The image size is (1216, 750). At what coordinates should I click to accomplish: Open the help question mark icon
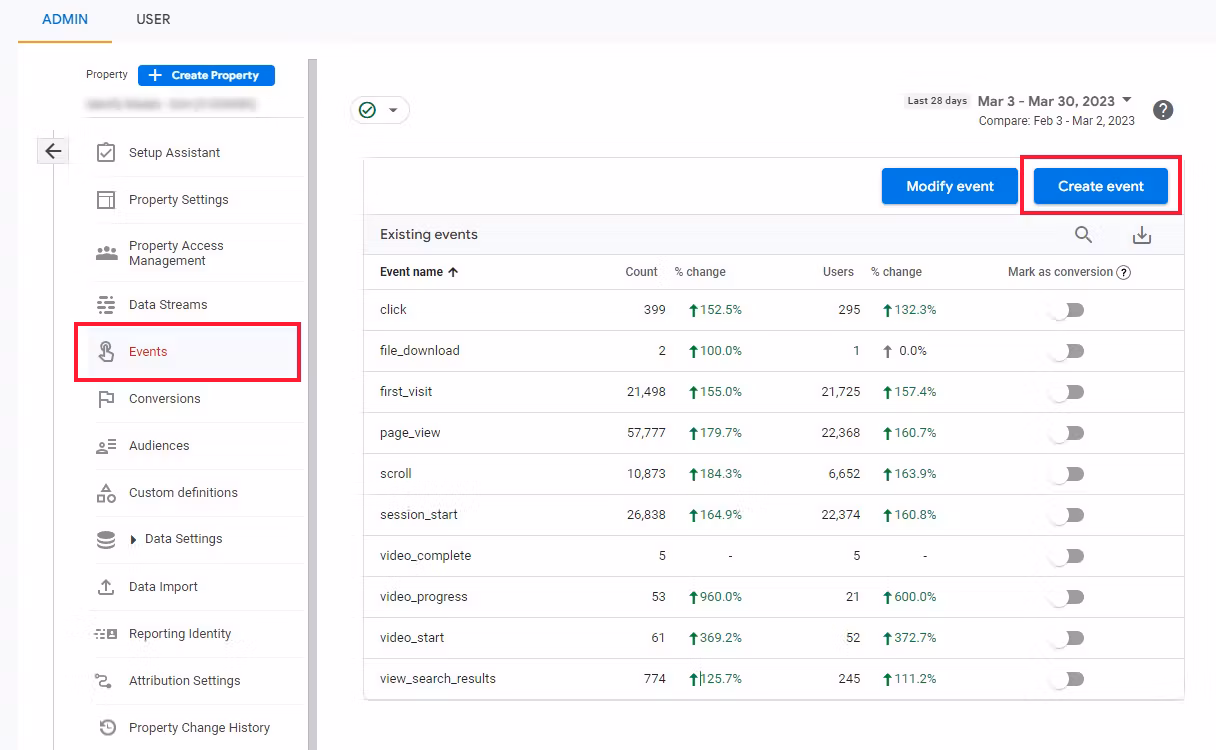[x=1163, y=110]
